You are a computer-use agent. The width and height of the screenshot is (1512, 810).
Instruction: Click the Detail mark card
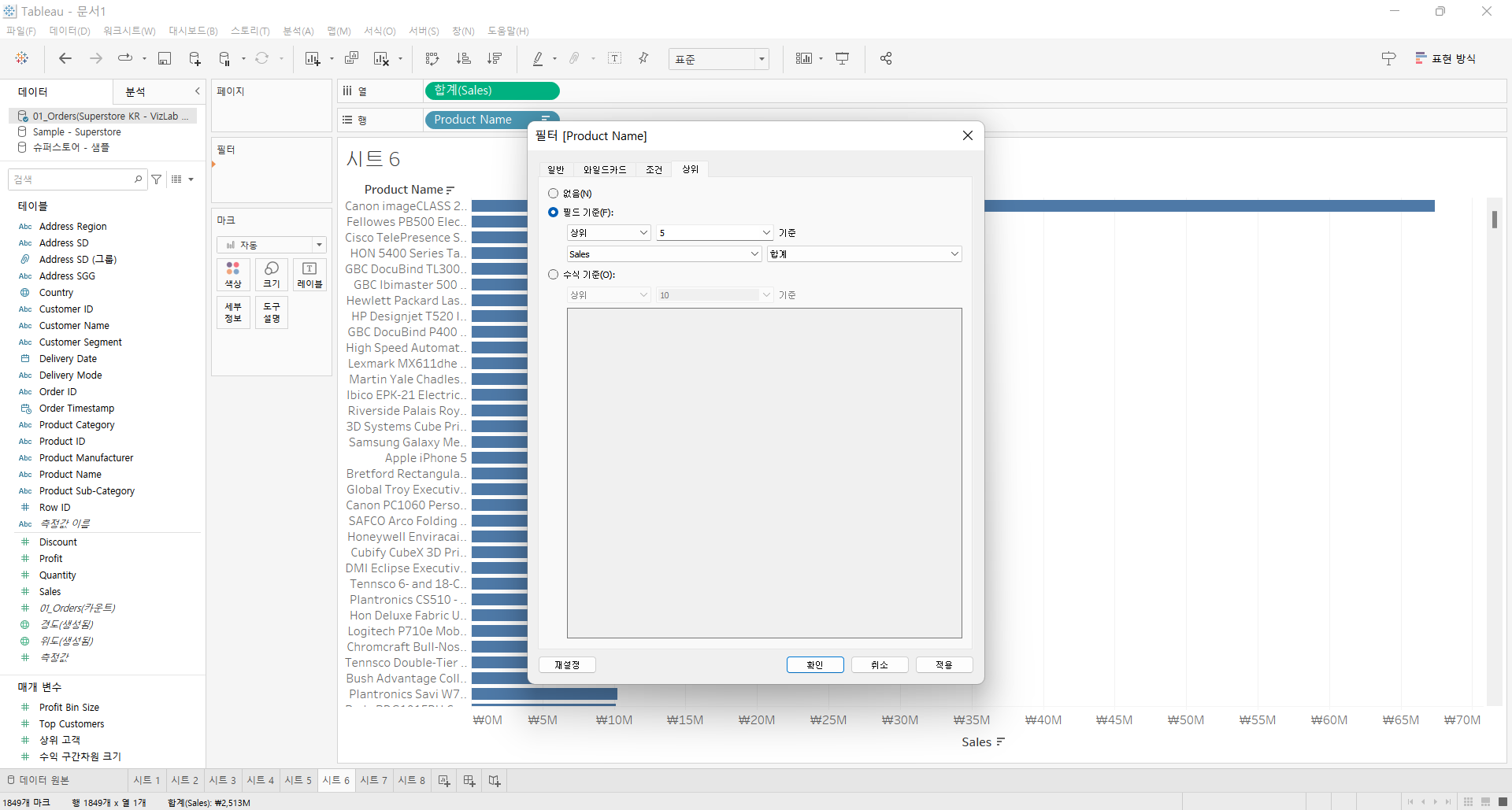tap(233, 313)
